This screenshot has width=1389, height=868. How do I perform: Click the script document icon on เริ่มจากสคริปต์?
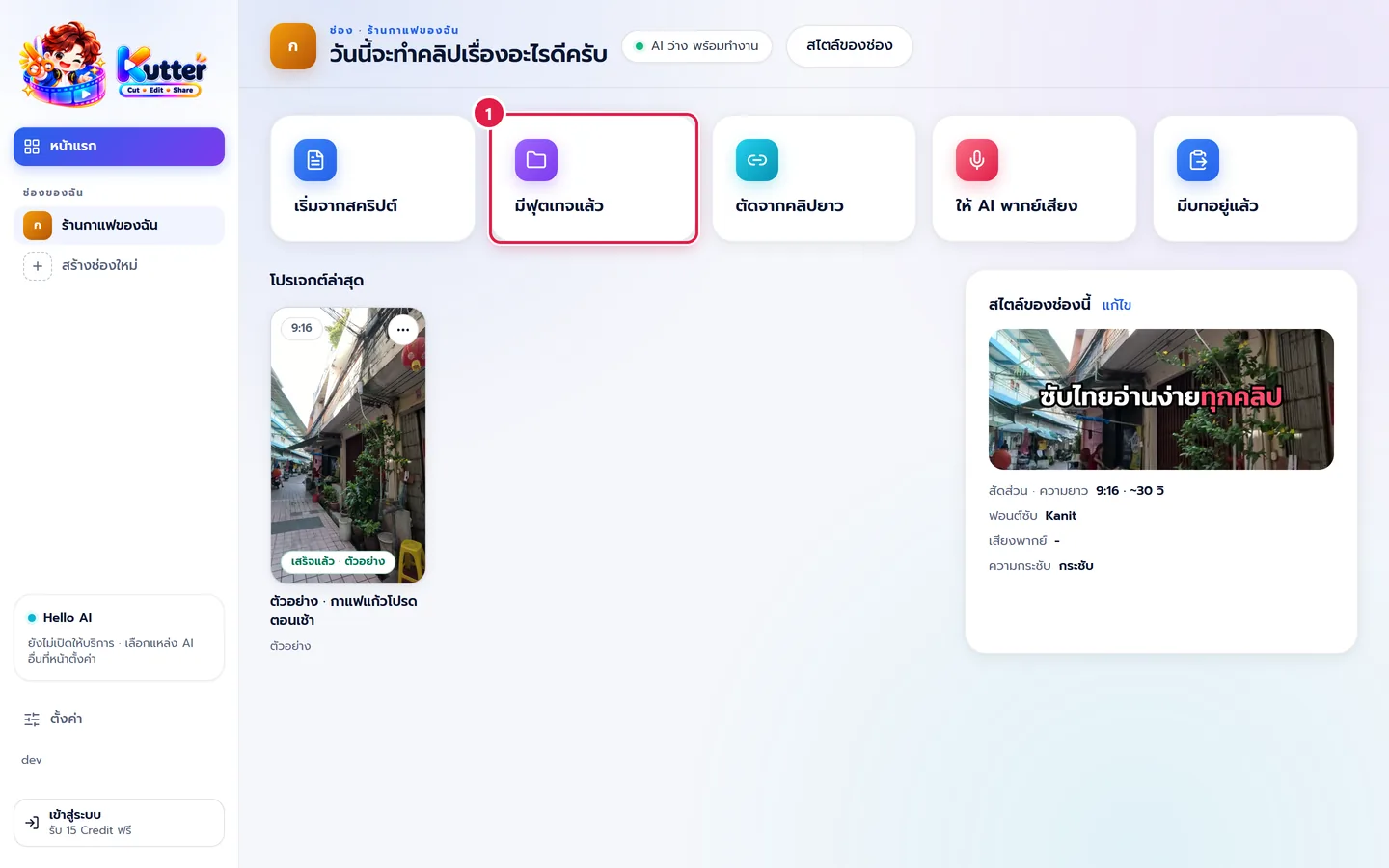pos(315,160)
